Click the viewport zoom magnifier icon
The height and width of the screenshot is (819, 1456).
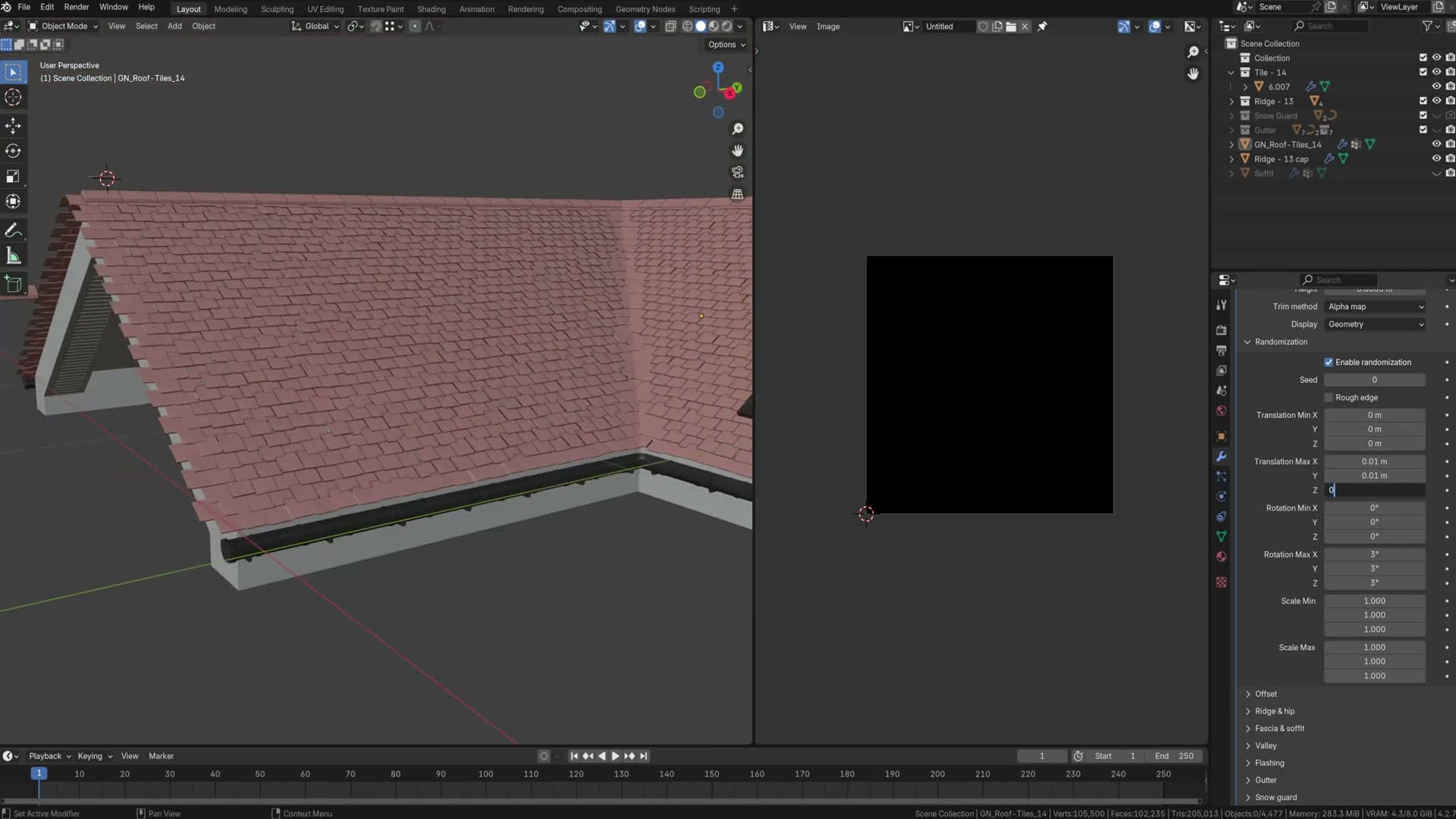pyautogui.click(x=737, y=129)
